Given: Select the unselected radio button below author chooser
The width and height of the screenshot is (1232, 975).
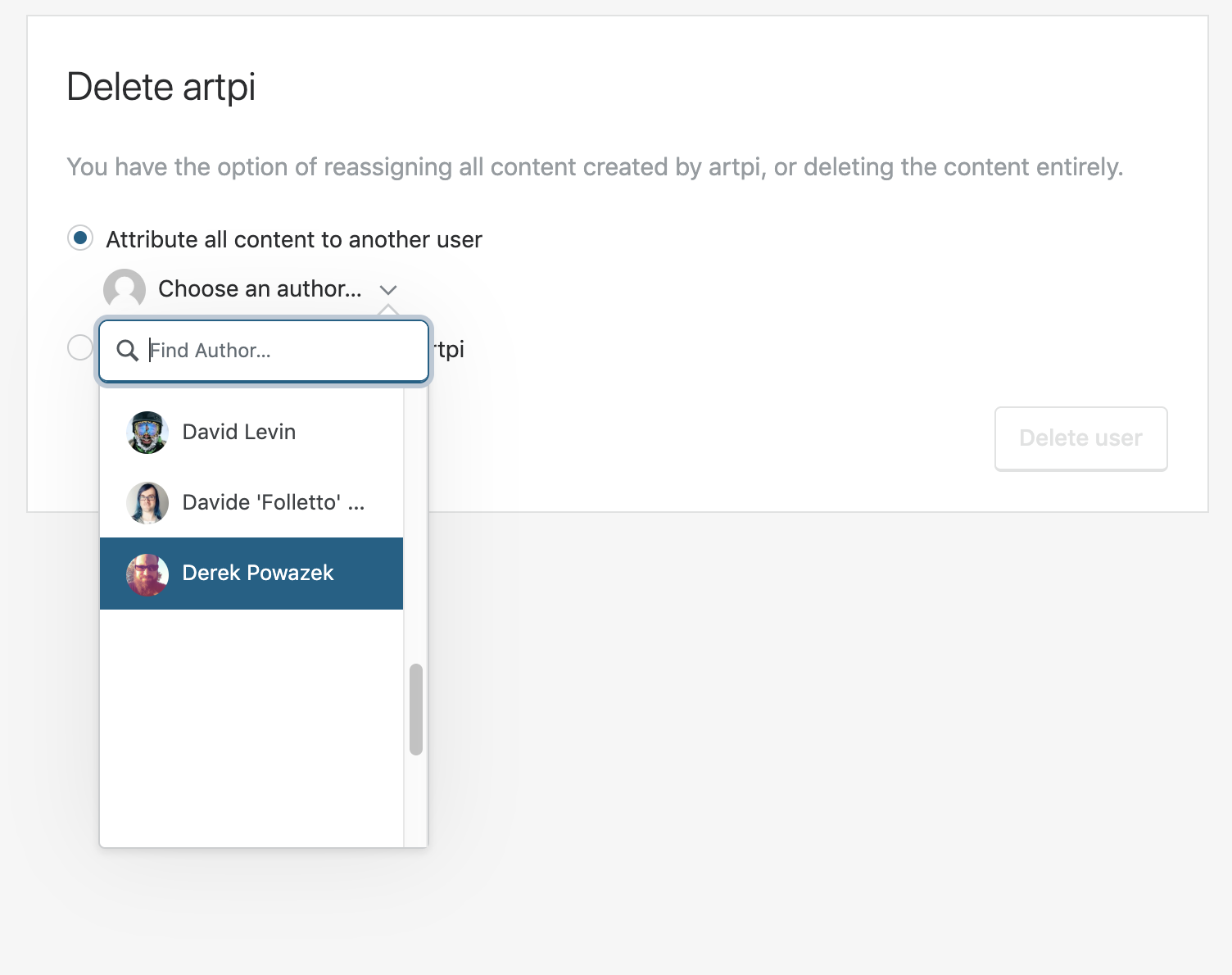Looking at the screenshot, I should (x=80, y=347).
